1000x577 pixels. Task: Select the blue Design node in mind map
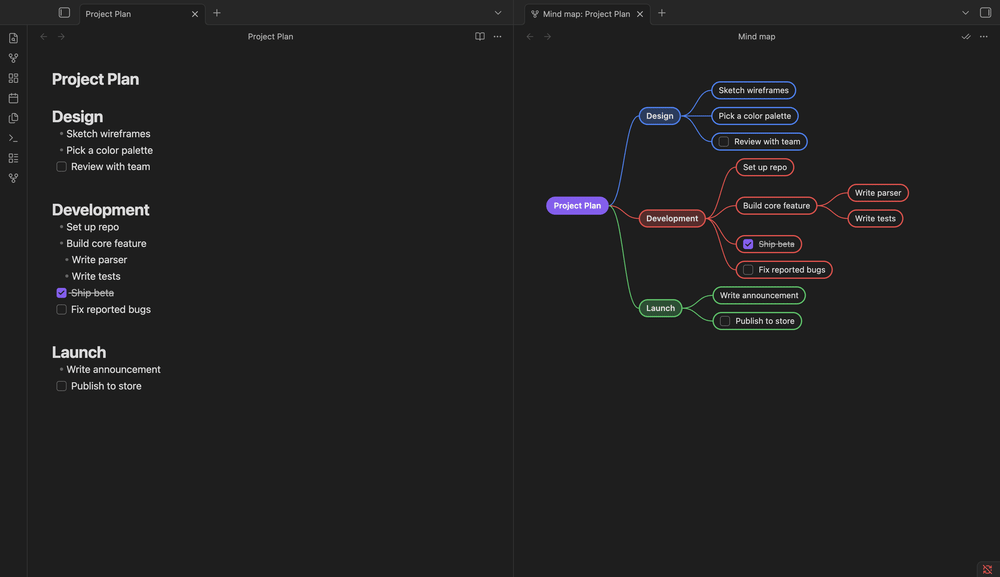(x=659, y=116)
